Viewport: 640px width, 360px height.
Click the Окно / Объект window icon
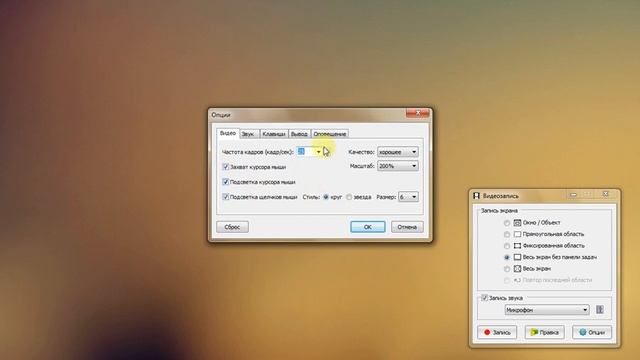click(517, 222)
